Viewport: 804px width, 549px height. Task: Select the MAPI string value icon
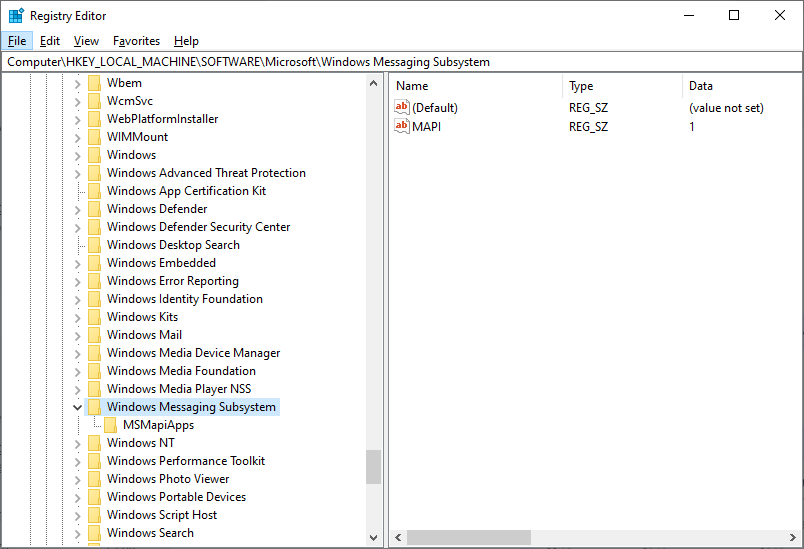click(402, 127)
